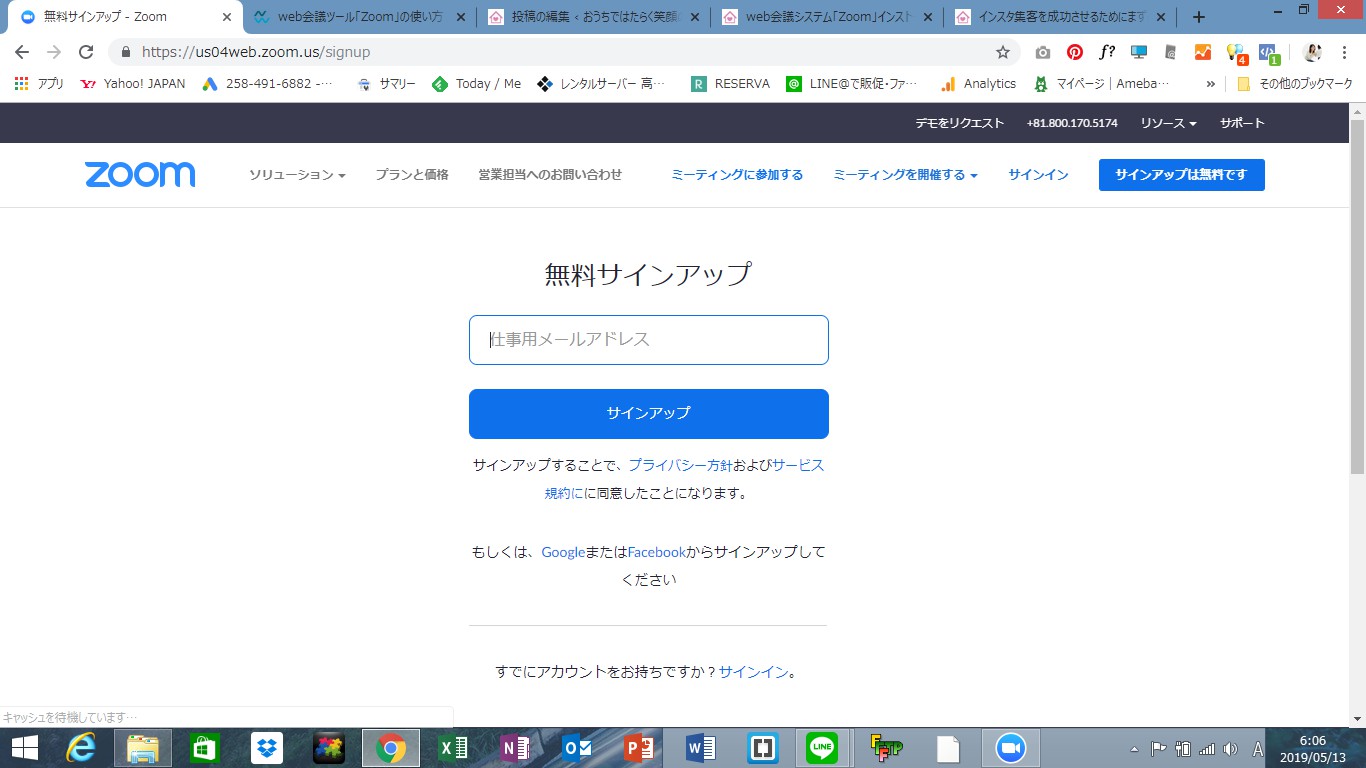Open the Chrome three-dot menu
The height and width of the screenshot is (768, 1366).
coord(1344,52)
